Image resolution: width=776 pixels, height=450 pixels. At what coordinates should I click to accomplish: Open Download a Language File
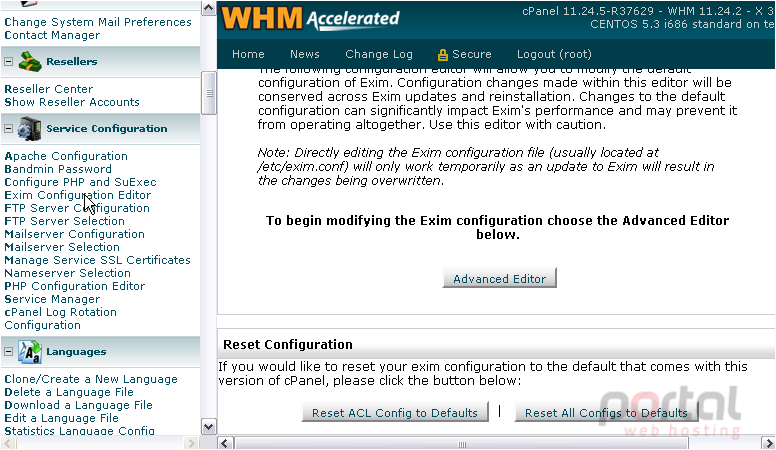coord(78,405)
